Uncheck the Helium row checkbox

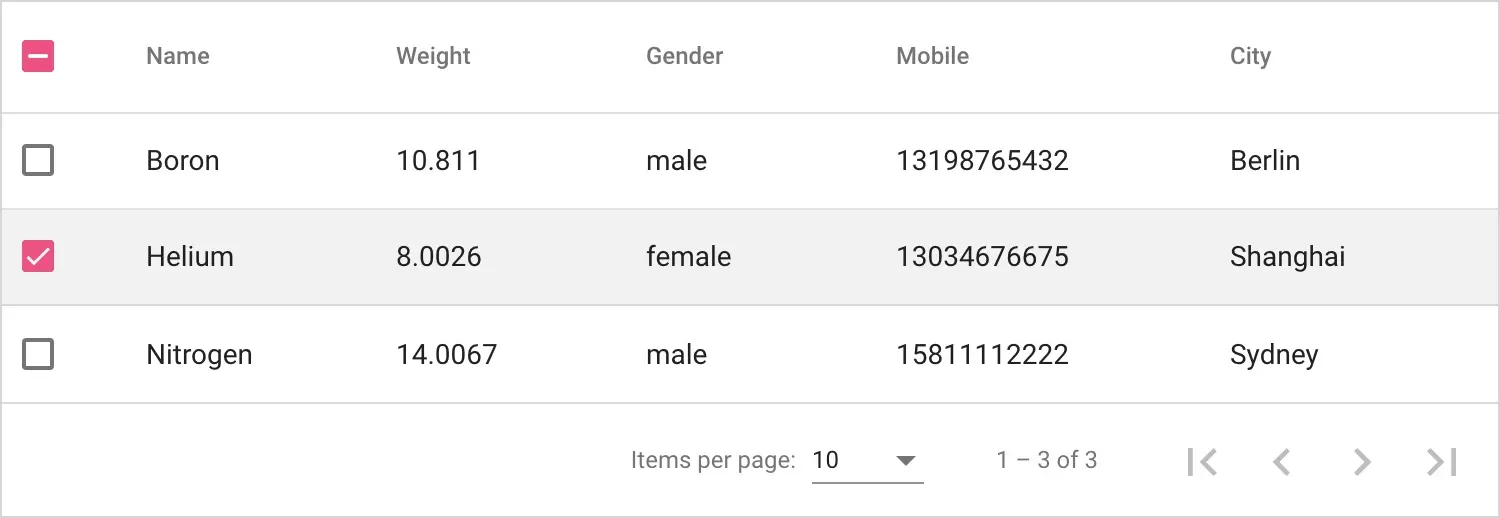(38, 257)
